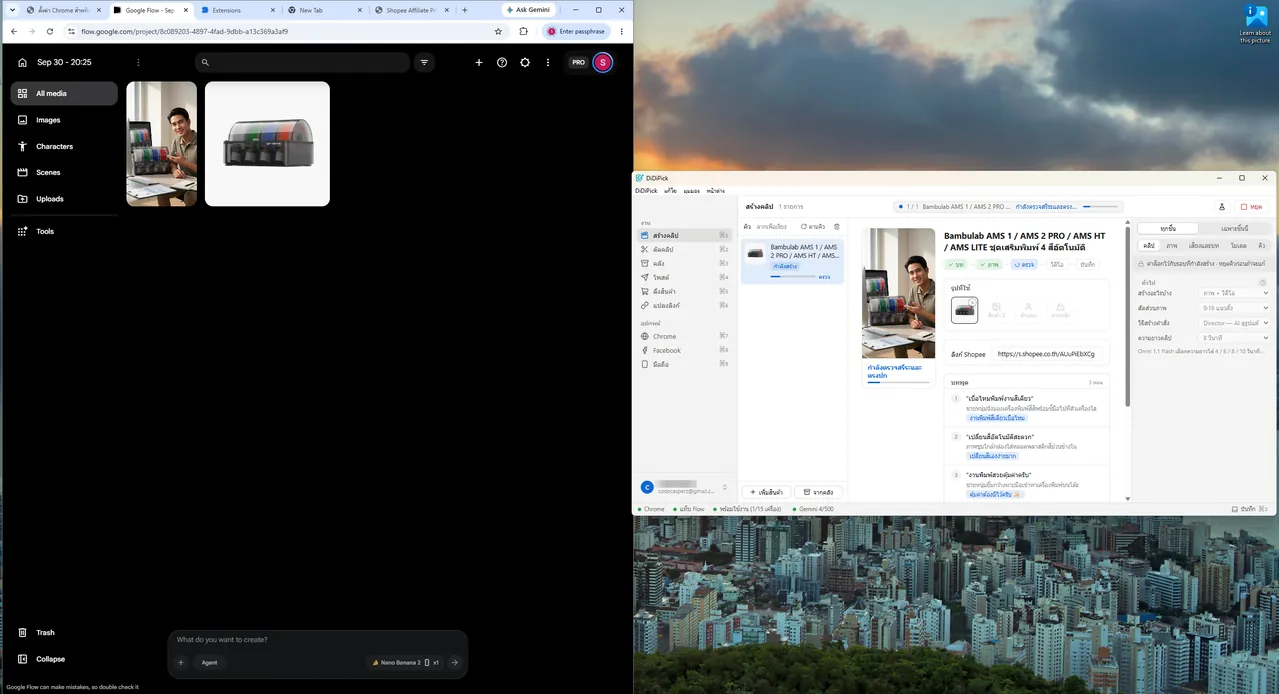Switch to the Extensions Chrome tab

[235, 10]
